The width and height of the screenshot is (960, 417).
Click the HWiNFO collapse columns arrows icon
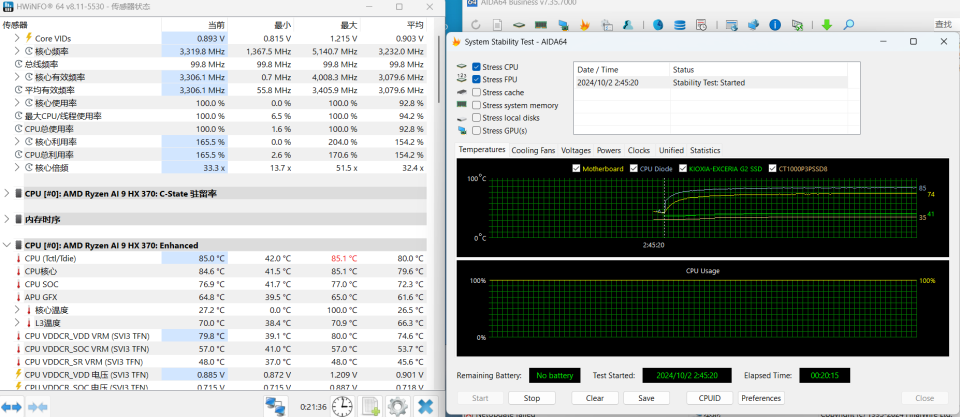coord(38,406)
